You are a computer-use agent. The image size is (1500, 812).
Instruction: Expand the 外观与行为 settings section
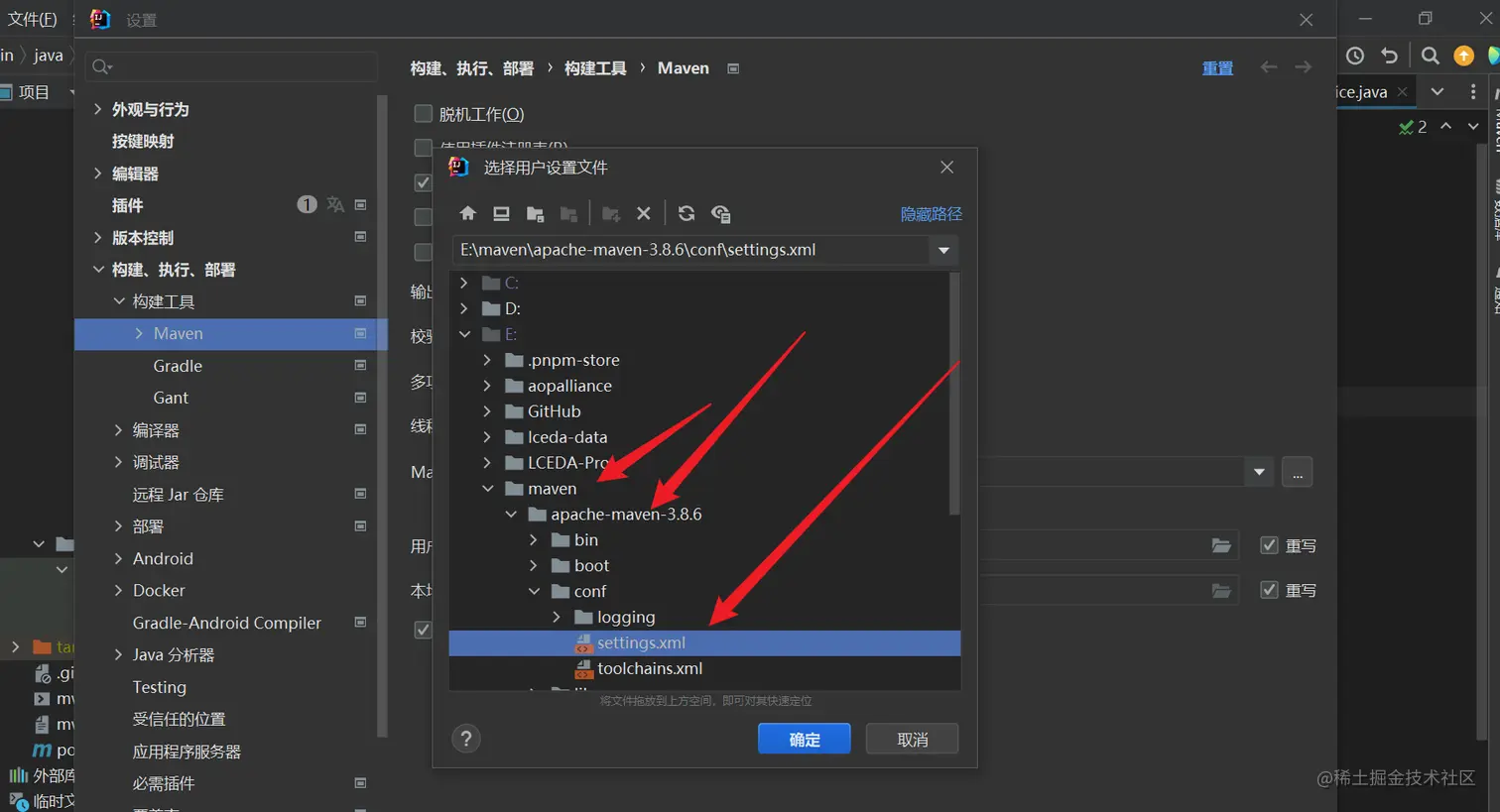click(97, 109)
